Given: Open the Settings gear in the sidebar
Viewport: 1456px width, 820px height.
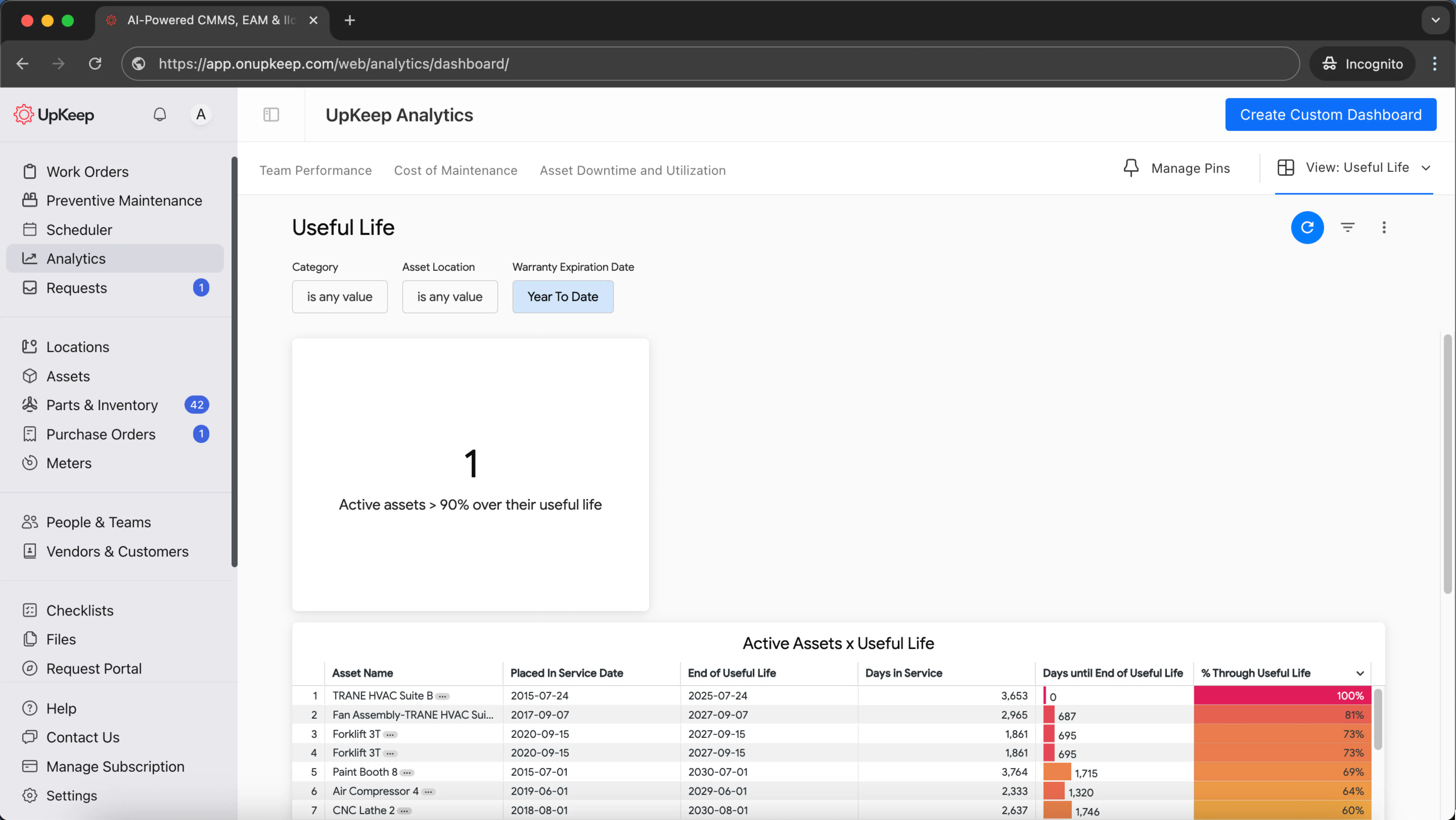Looking at the screenshot, I should 30,795.
